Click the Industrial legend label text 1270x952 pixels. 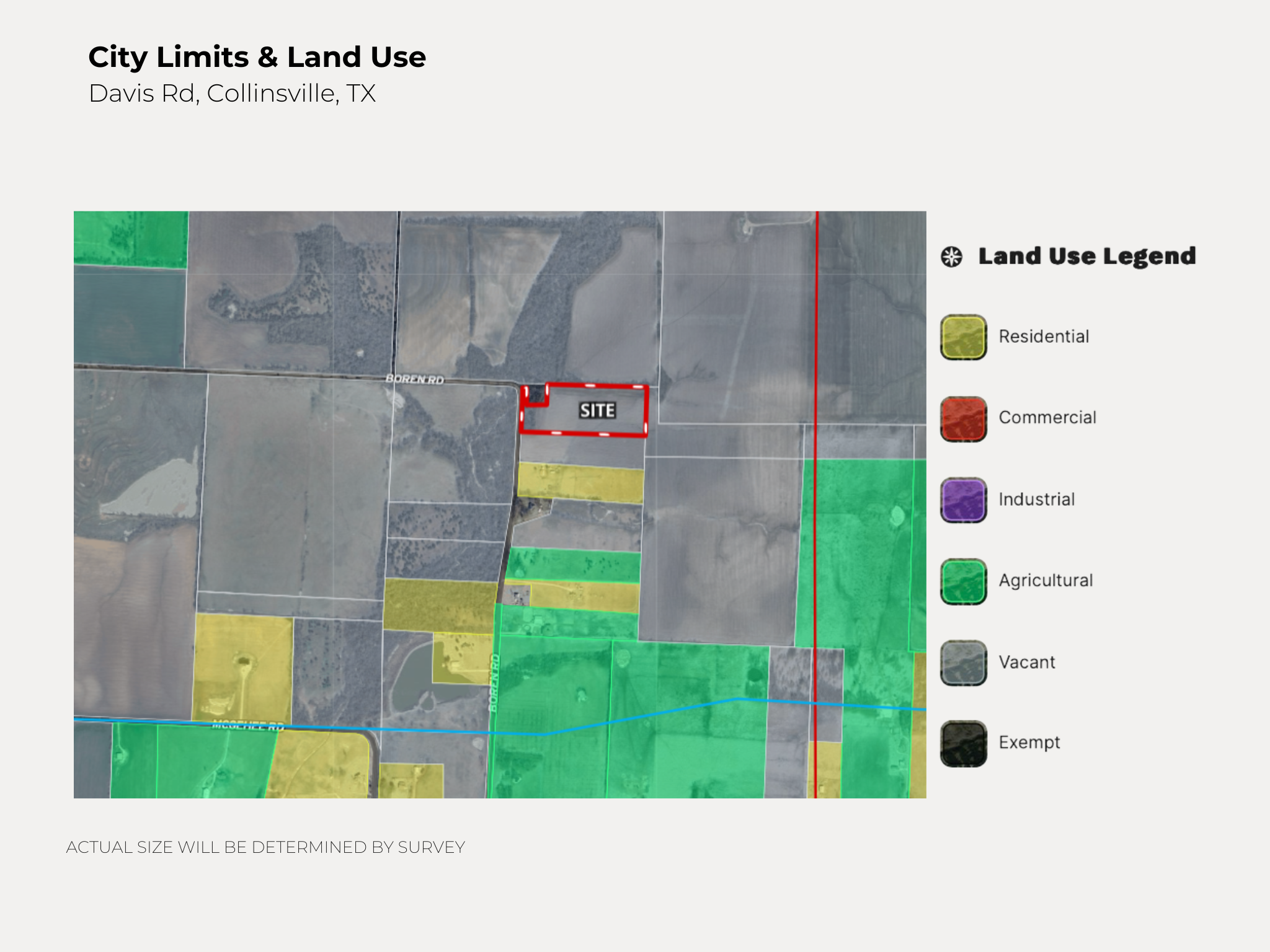[1036, 499]
